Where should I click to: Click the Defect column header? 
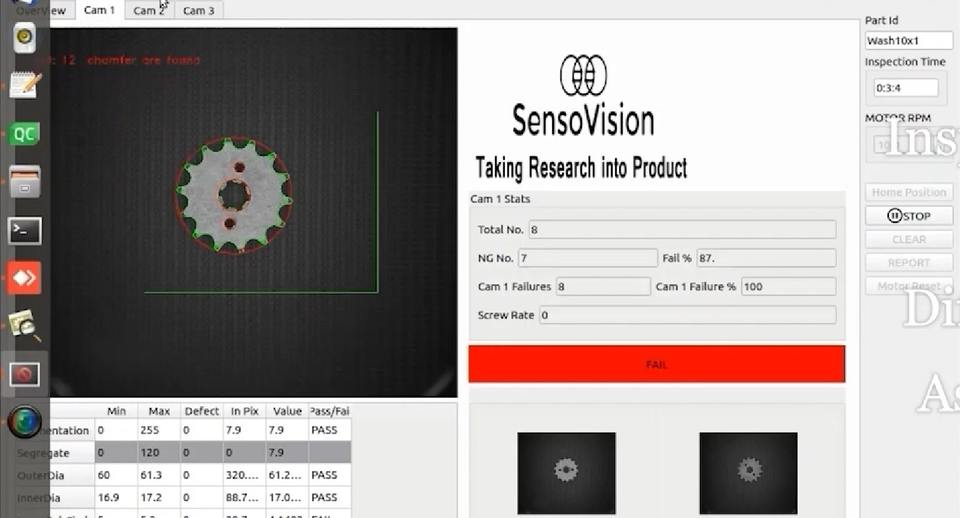point(201,411)
